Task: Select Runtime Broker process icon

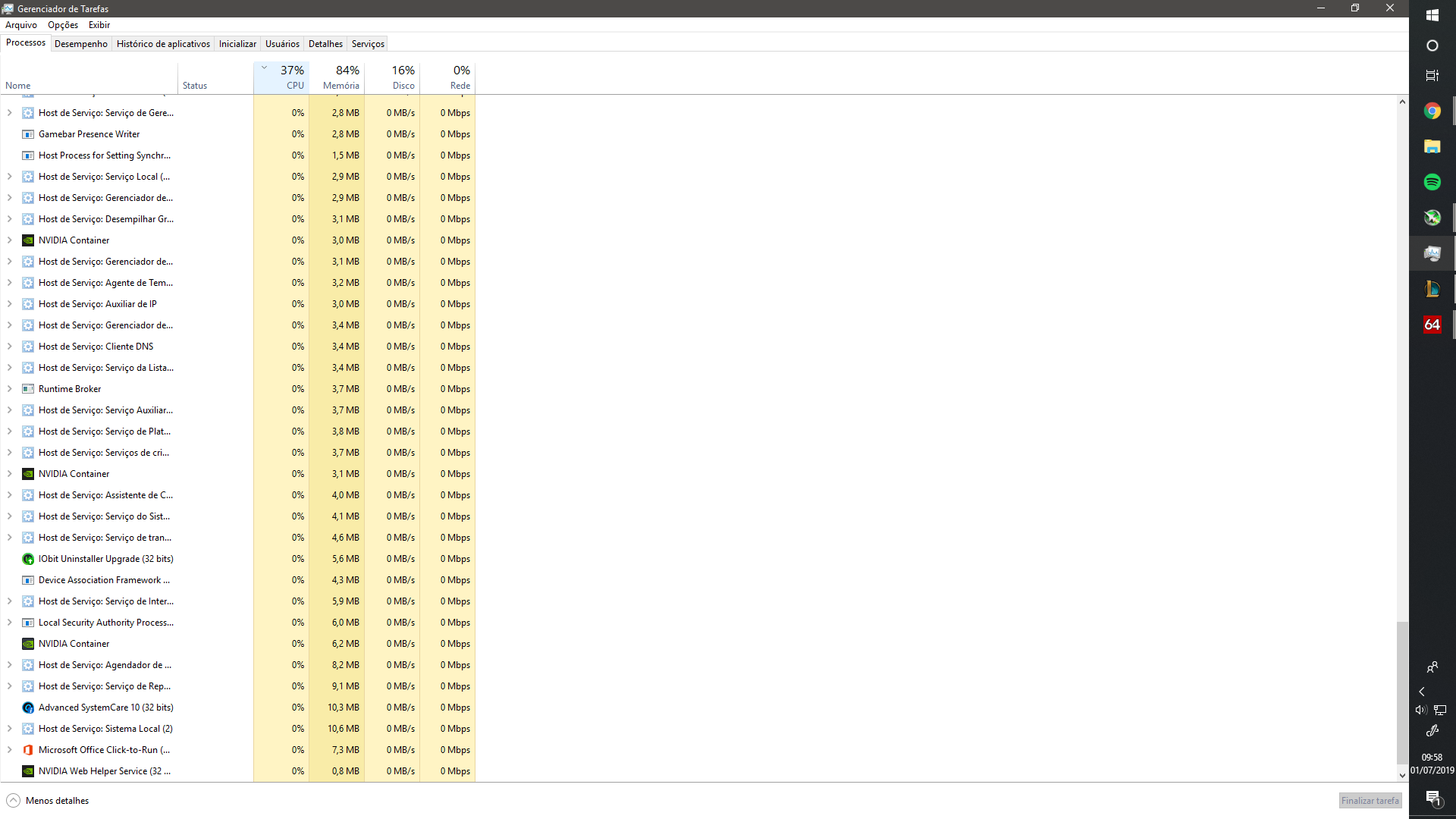Action: click(28, 389)
